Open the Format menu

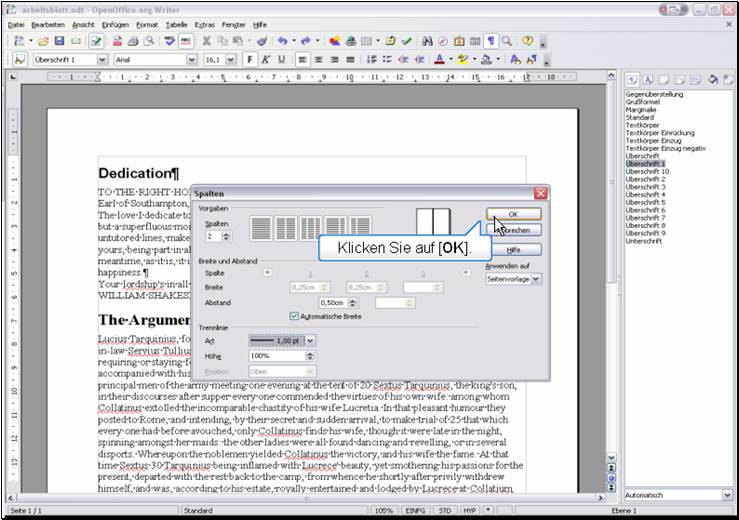pos(147,23)
